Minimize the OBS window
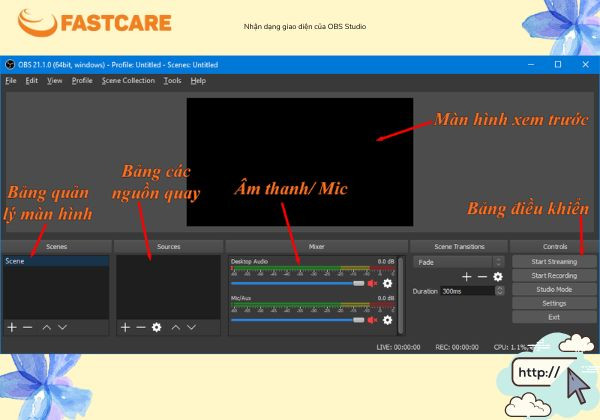This screenshot has height=420, width=600. pos(531,65)
